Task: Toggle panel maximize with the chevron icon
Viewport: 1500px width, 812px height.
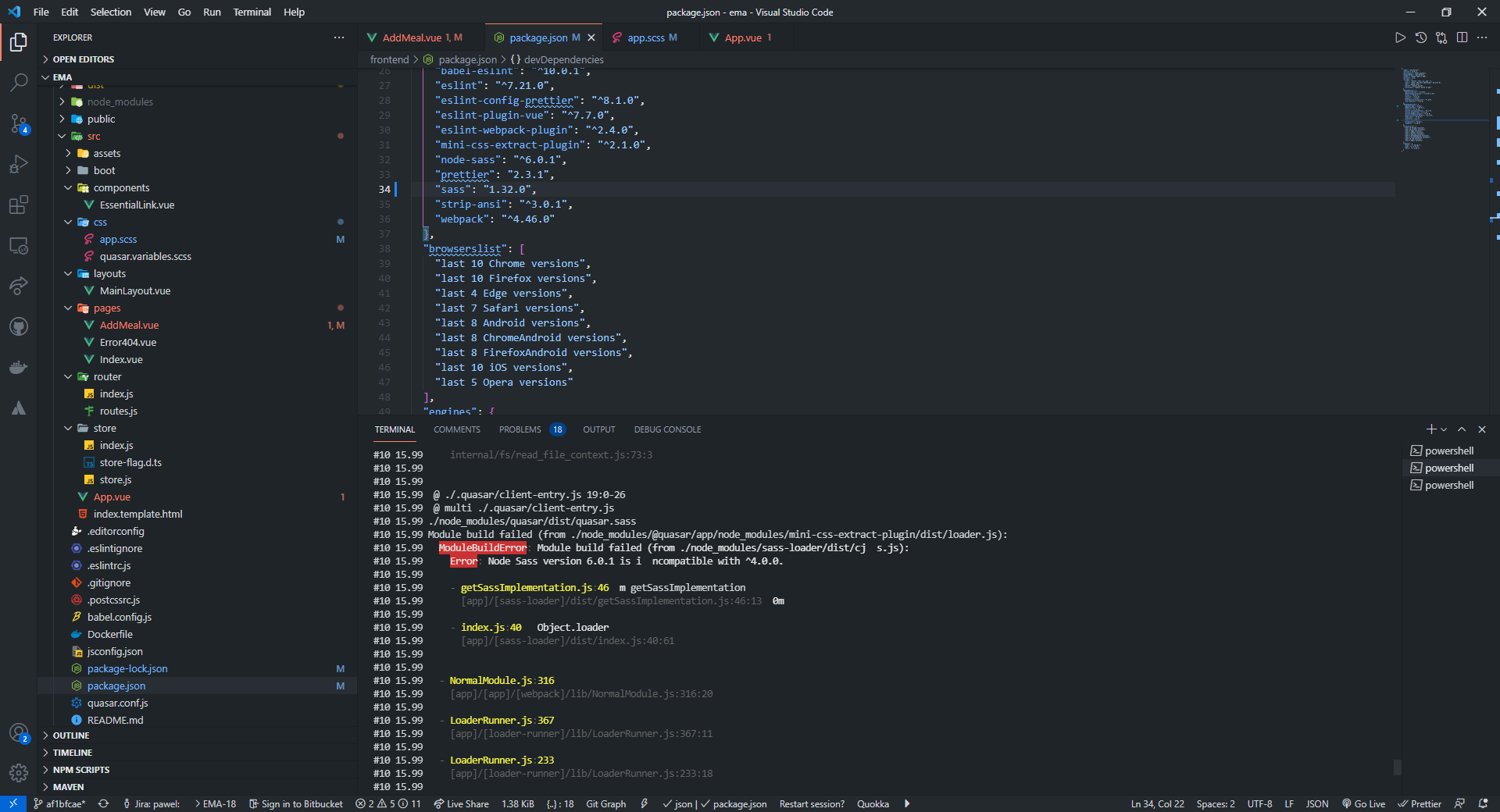Action: (1460, 429)
